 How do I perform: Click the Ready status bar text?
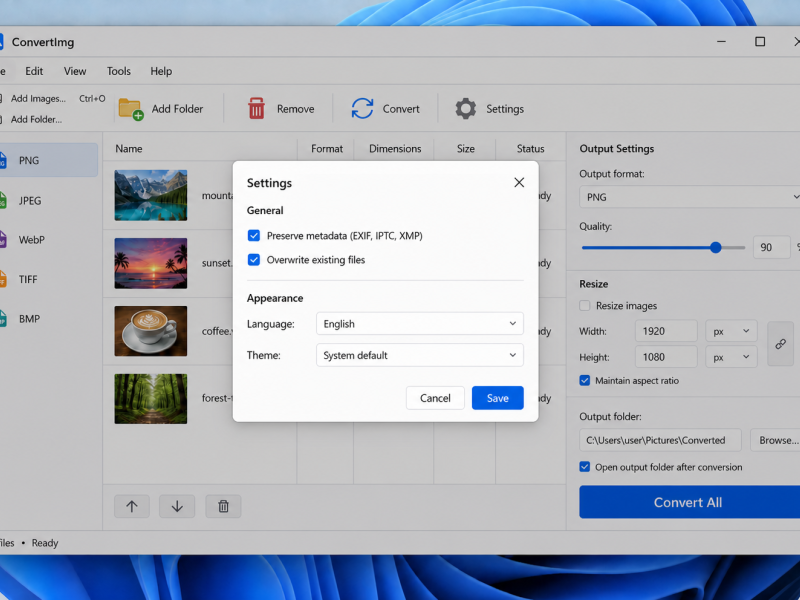(x=45, y=543)
